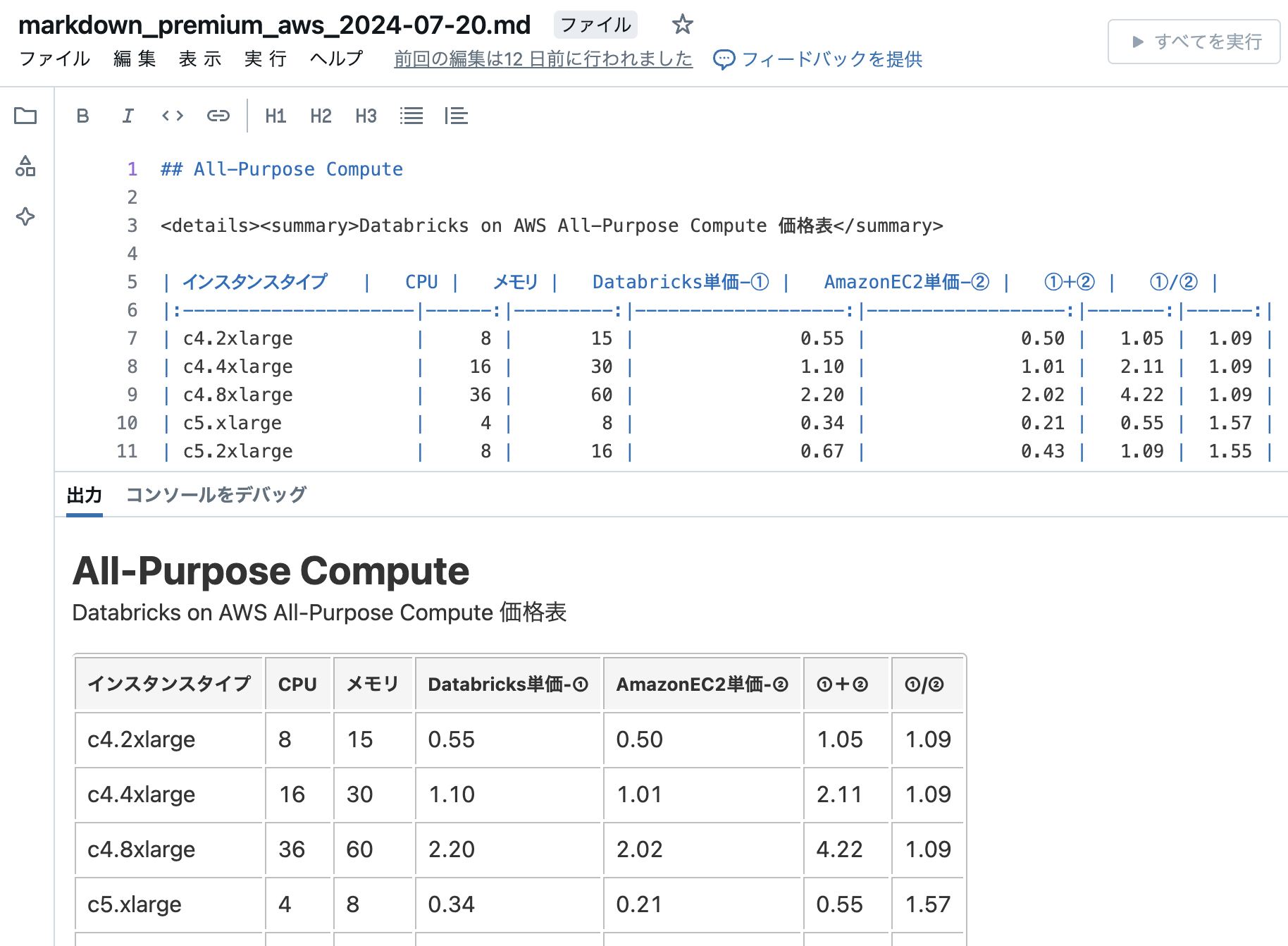Apply H1 heading style
The image size is (1288, 946).
click(275, 116)
